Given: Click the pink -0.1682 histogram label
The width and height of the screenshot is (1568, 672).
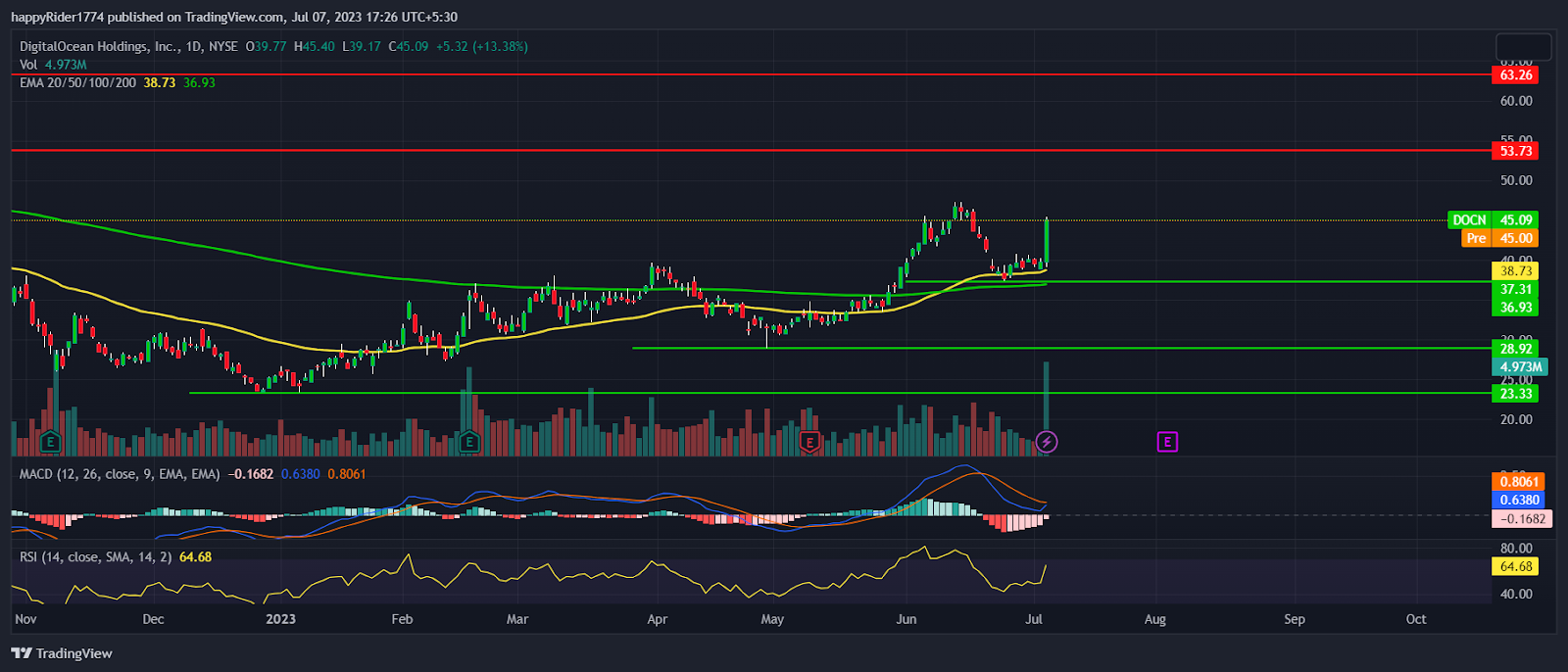Looking at the screenshot, I should 1522,519.
